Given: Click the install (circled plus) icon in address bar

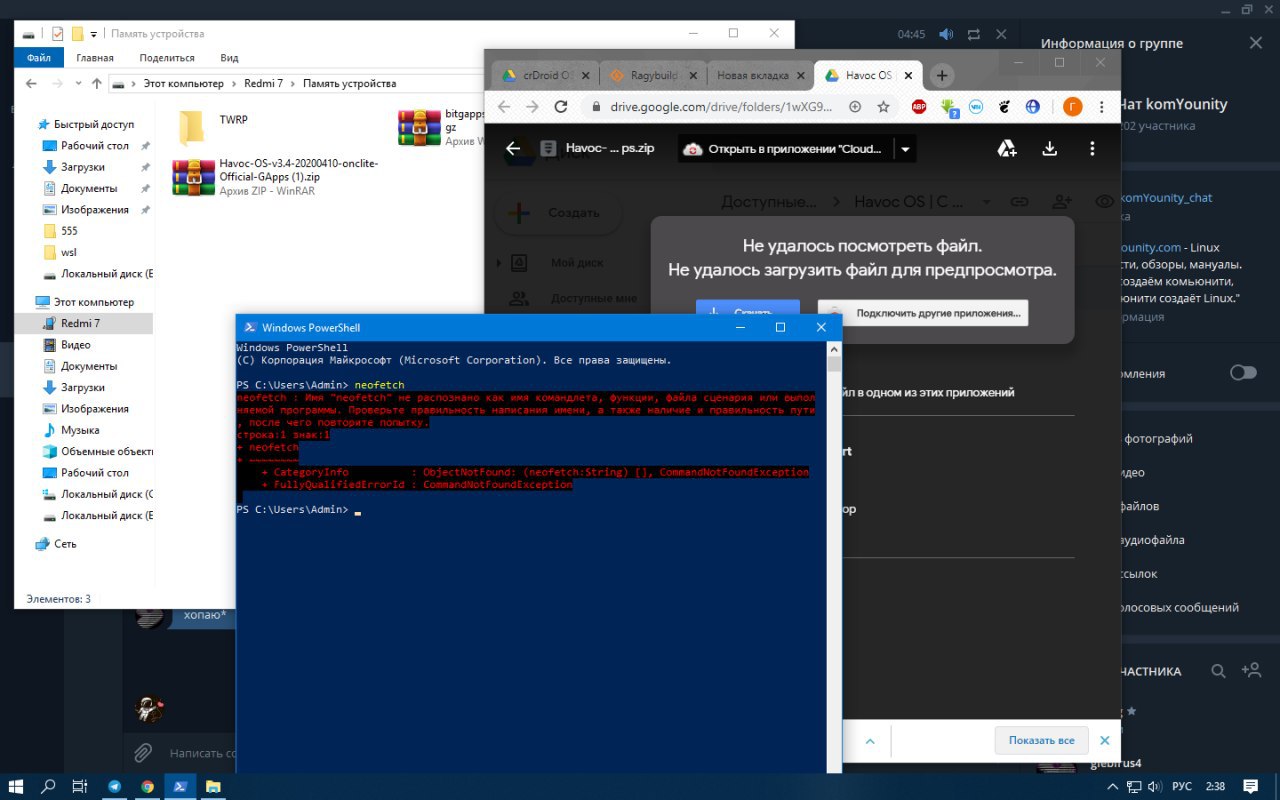Looking at the screenshot, I should (855, 106).
